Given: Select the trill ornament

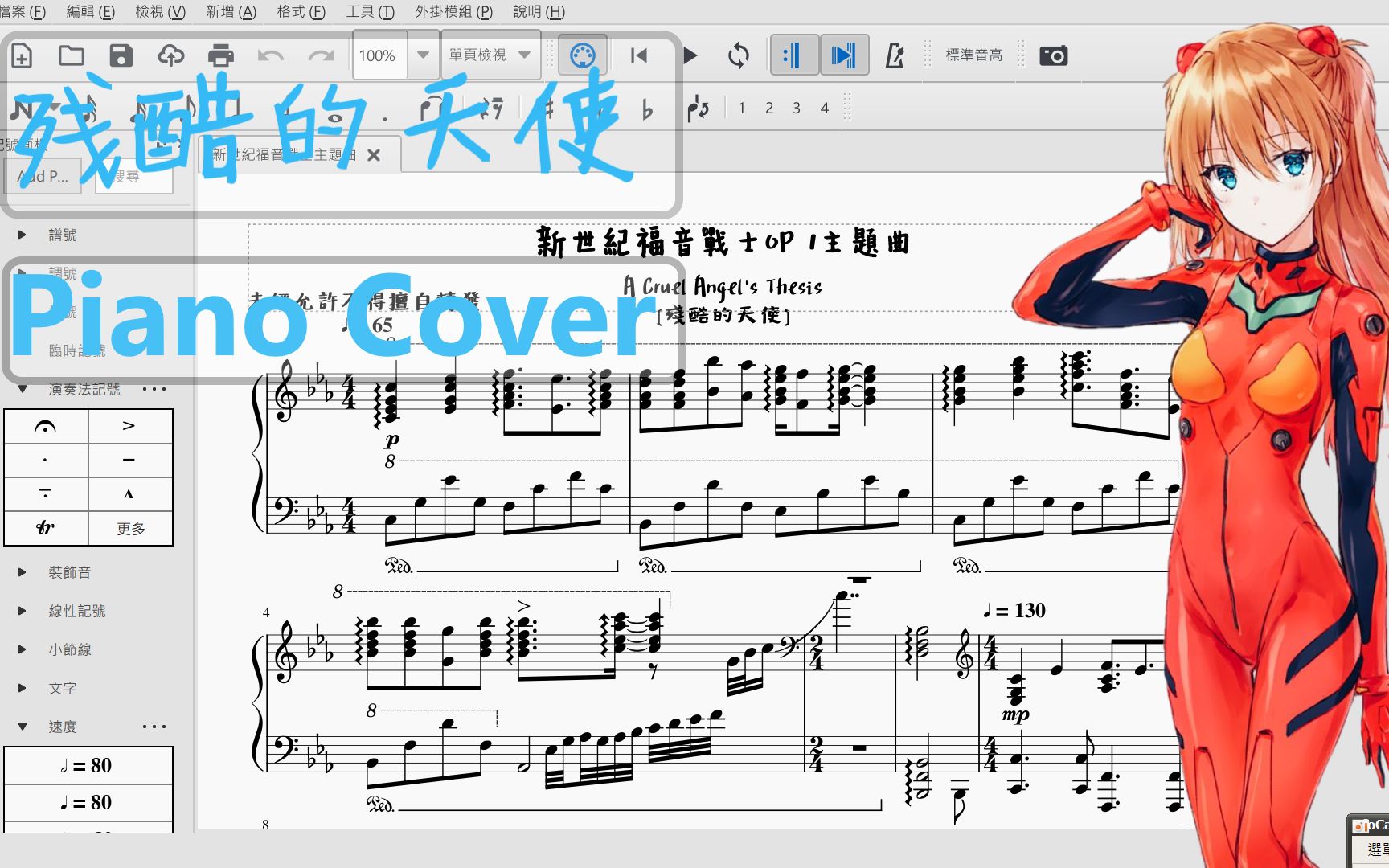Looking at the screenshot, I should coord(46,528).
